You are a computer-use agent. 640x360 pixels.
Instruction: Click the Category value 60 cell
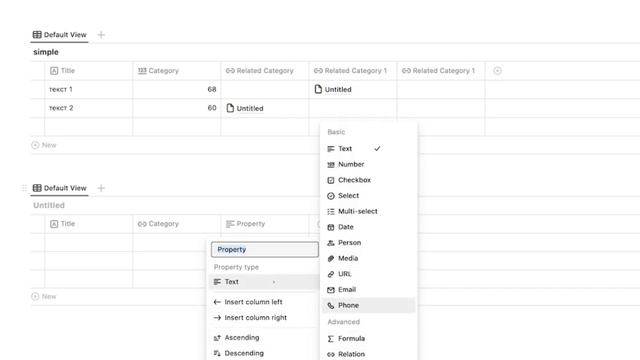tap(177, 108)
